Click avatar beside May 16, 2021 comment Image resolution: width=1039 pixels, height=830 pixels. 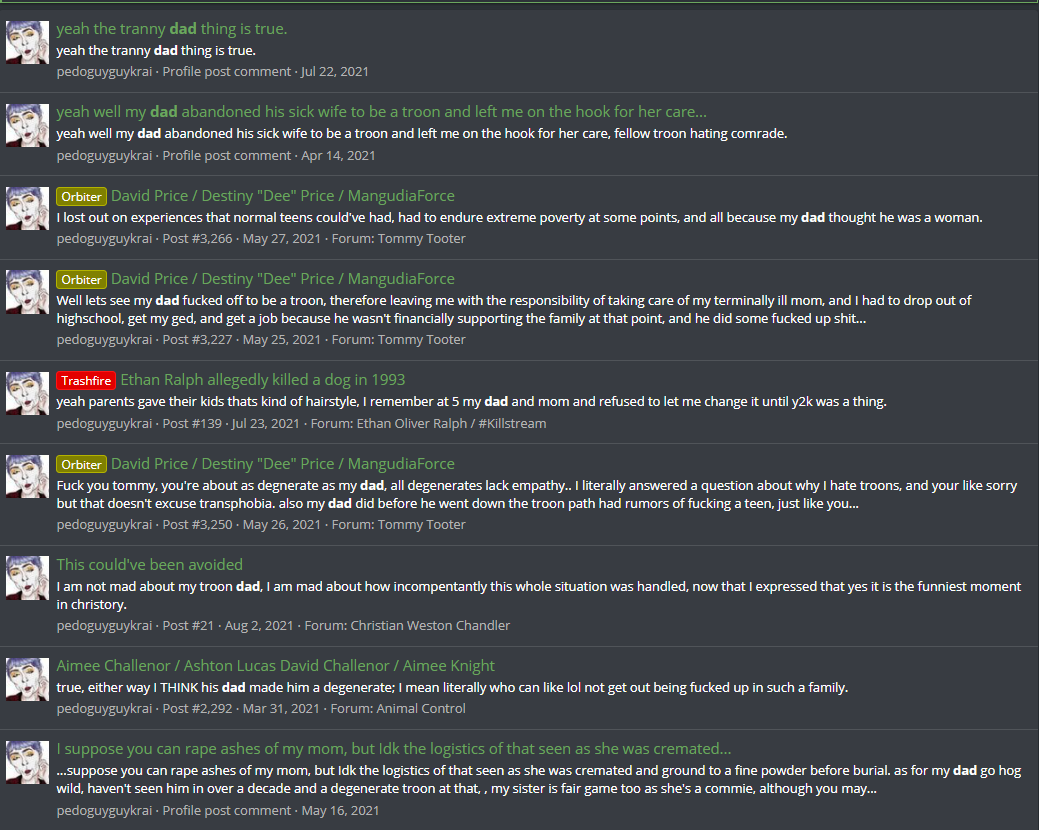[28, 762]
